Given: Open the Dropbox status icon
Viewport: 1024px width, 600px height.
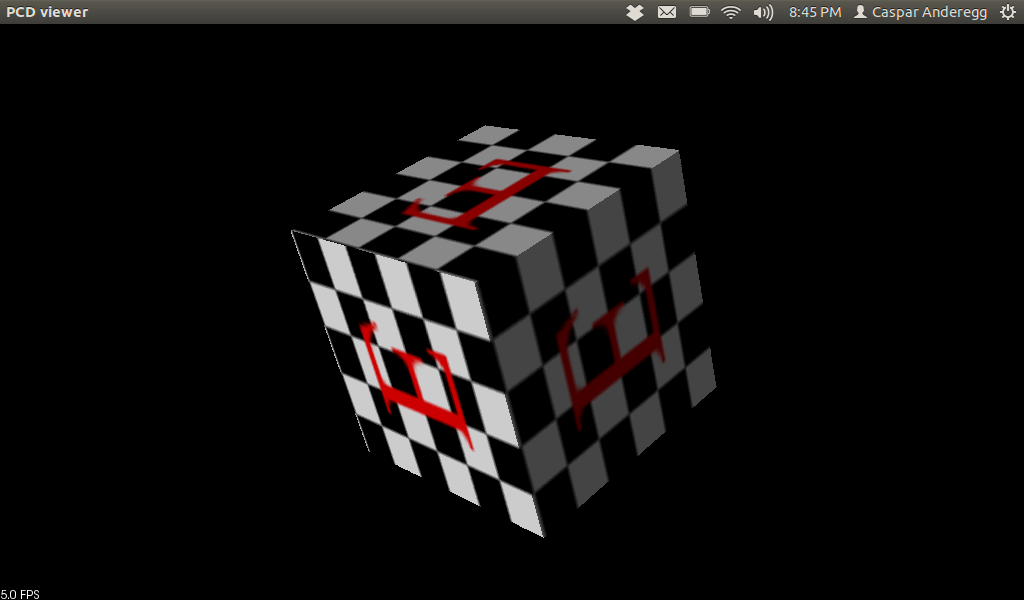Looking at the screenshot, I should point(634,12).
